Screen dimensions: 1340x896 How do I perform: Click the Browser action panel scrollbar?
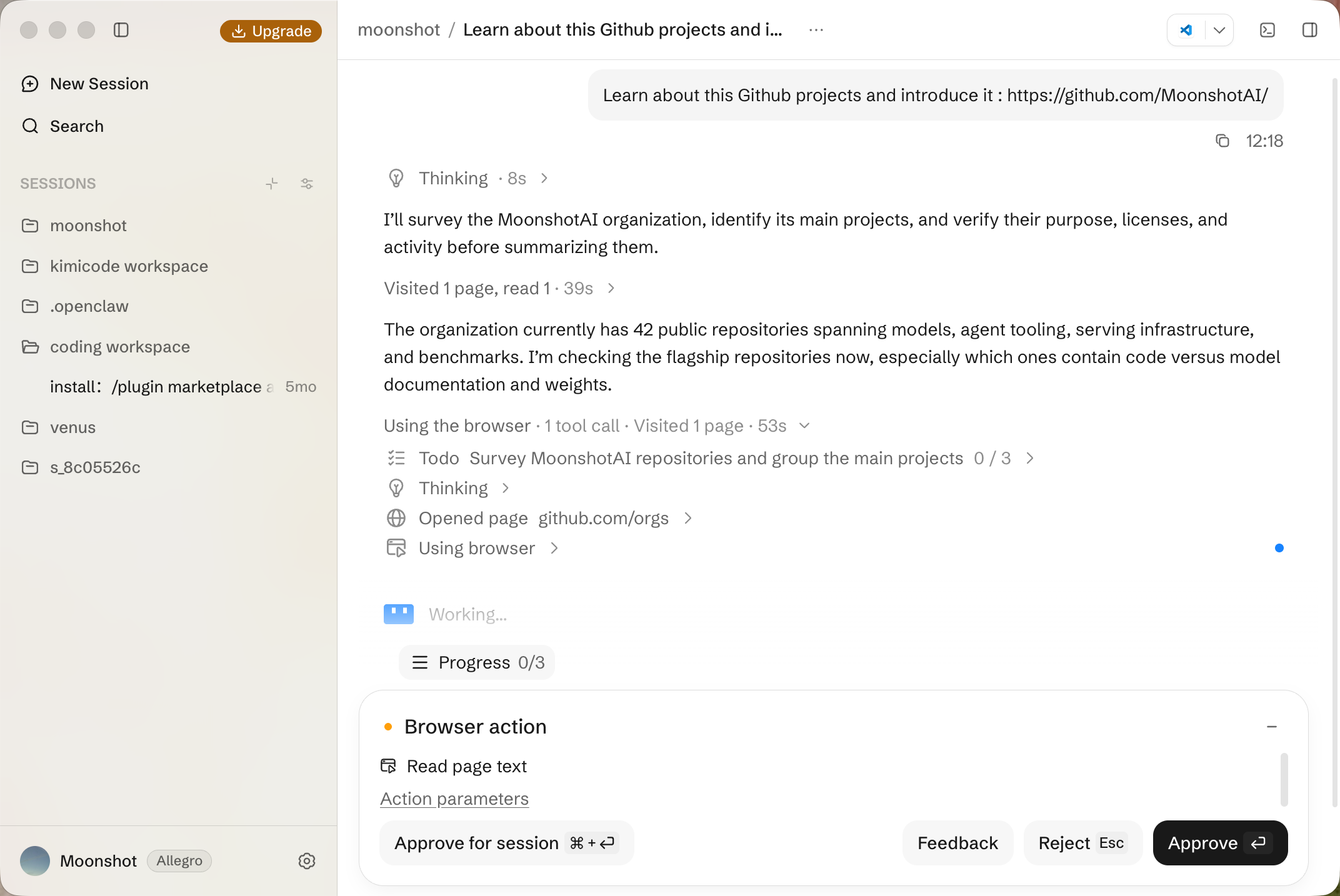(x=1284, y=780)
